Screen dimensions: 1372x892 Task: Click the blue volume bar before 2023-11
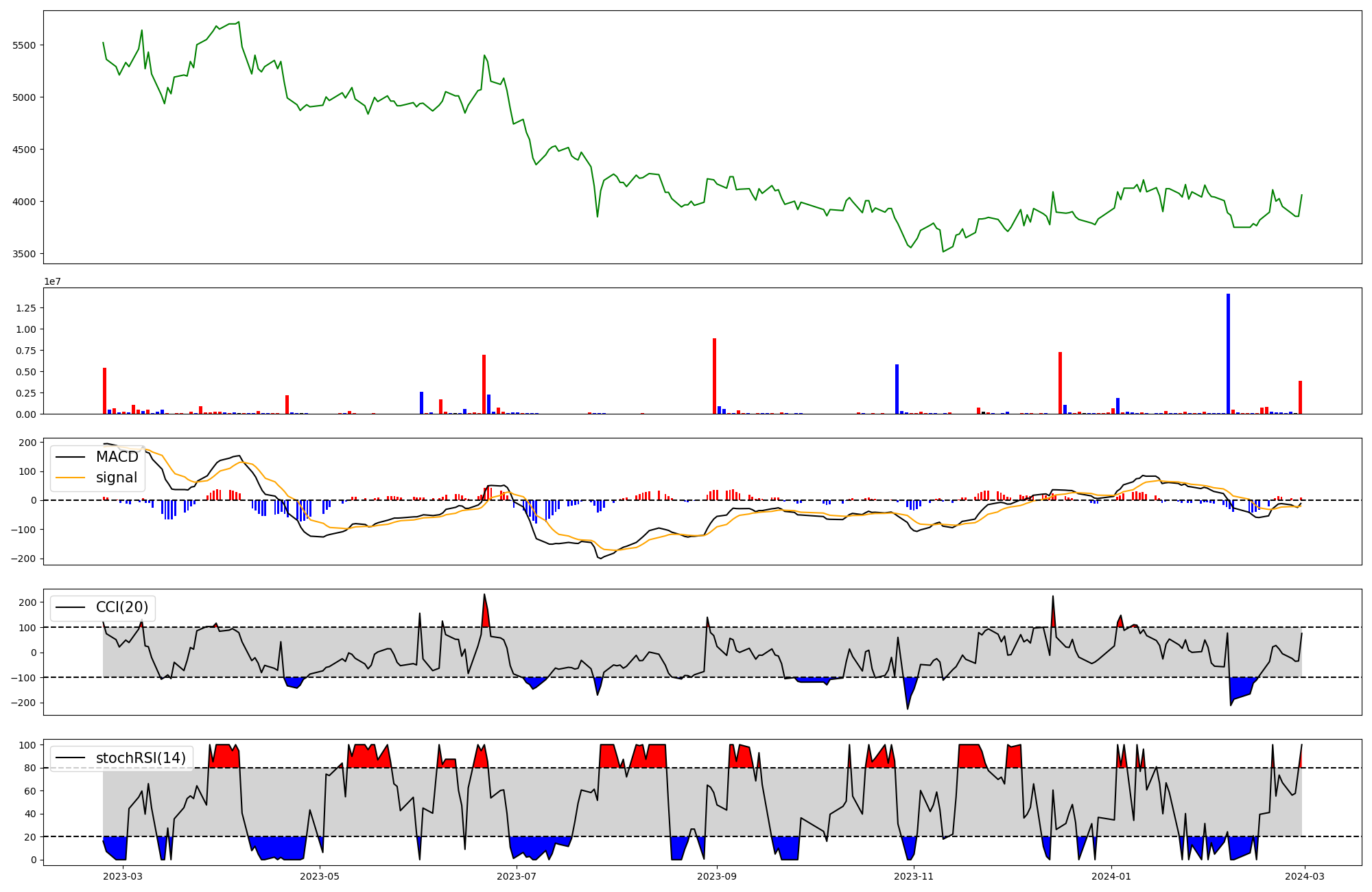click(x=897, y=389)
